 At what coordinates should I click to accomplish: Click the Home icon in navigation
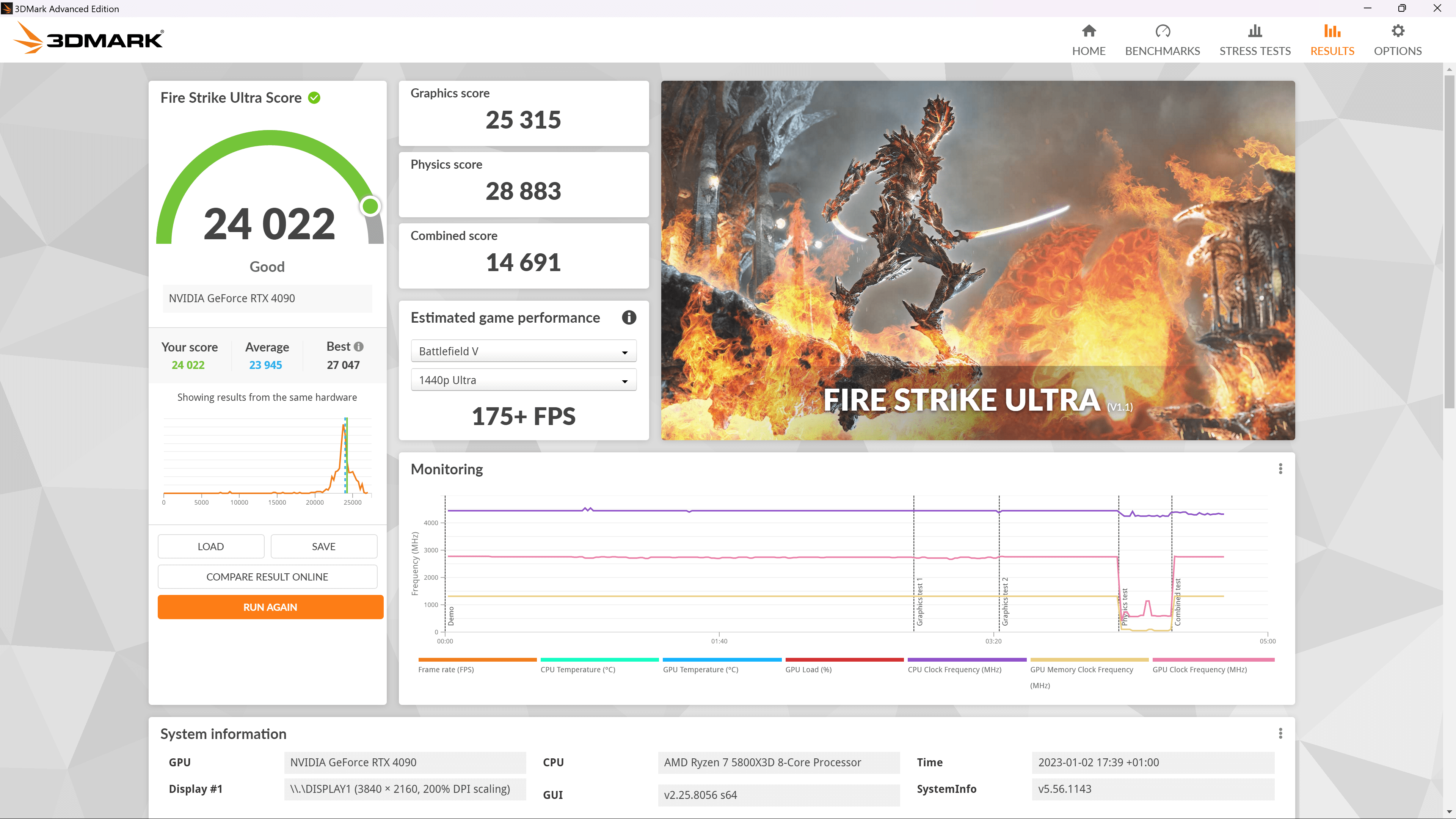tap(1089, 31)
